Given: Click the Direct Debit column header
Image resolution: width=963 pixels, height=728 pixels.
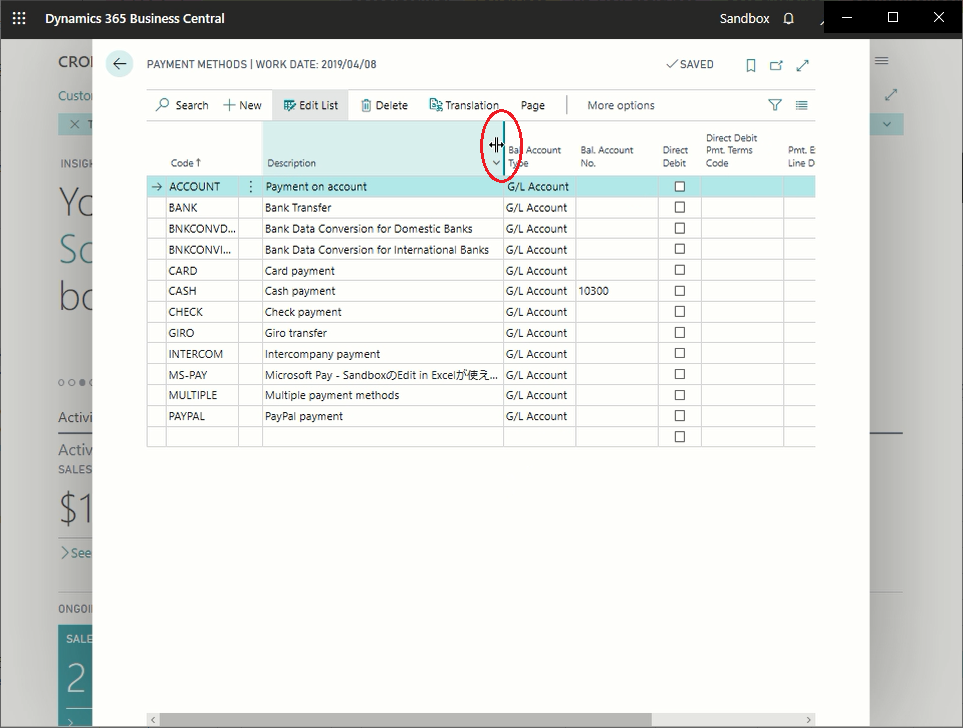Looking at the screenshot, I should coord(675,156).
